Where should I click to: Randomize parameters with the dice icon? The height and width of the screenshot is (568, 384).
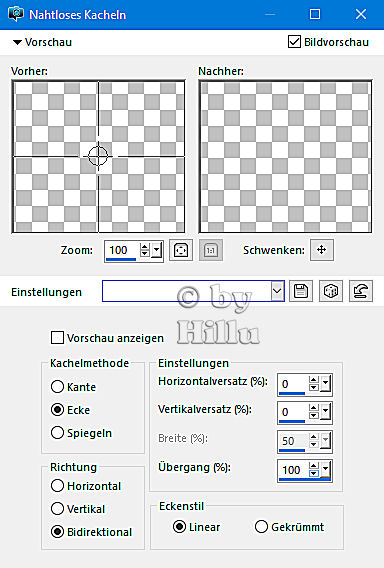click(331, 291)
